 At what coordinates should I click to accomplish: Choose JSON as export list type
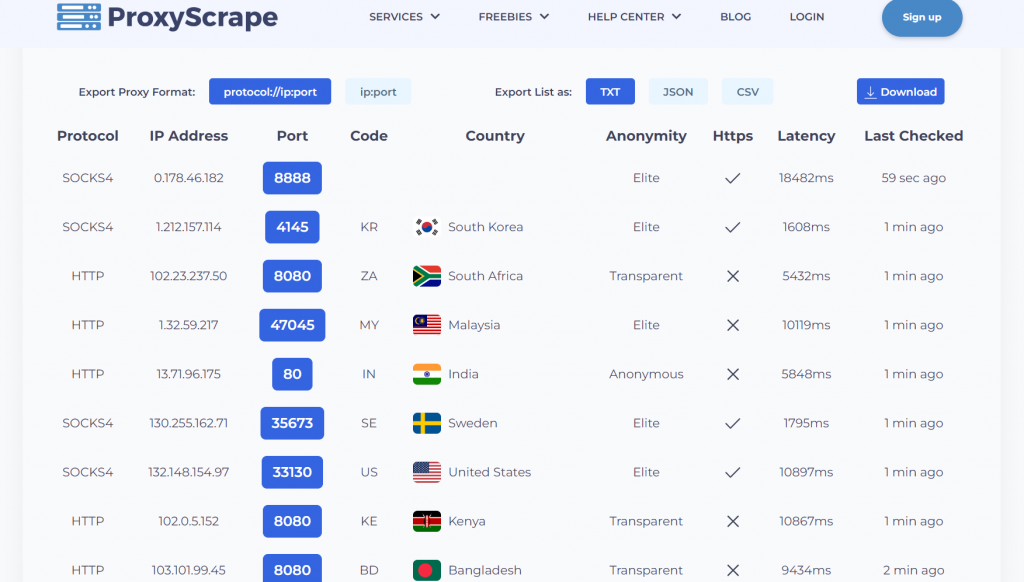pyautogui.click(x=678, y=91)
